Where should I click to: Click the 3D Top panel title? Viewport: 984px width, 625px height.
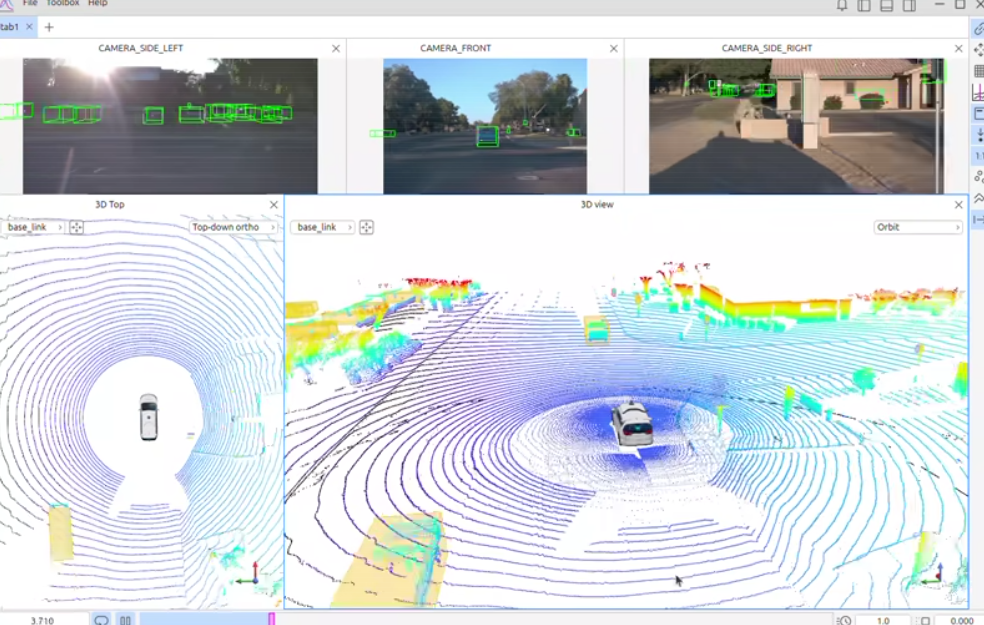(110, 205)
